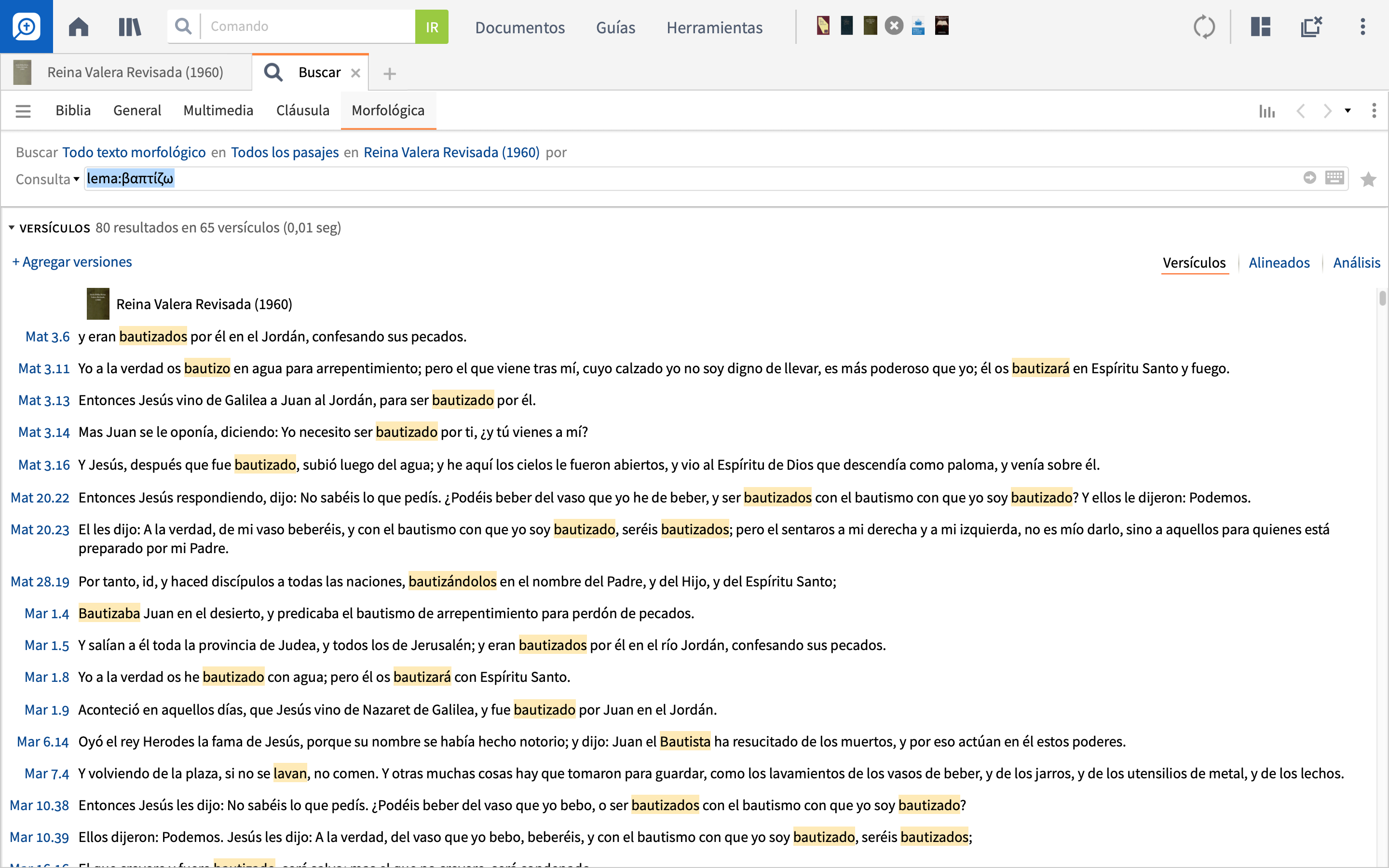Open the Mat 3.6 verse link
The image size is (1389, 868).
point(47,337)
